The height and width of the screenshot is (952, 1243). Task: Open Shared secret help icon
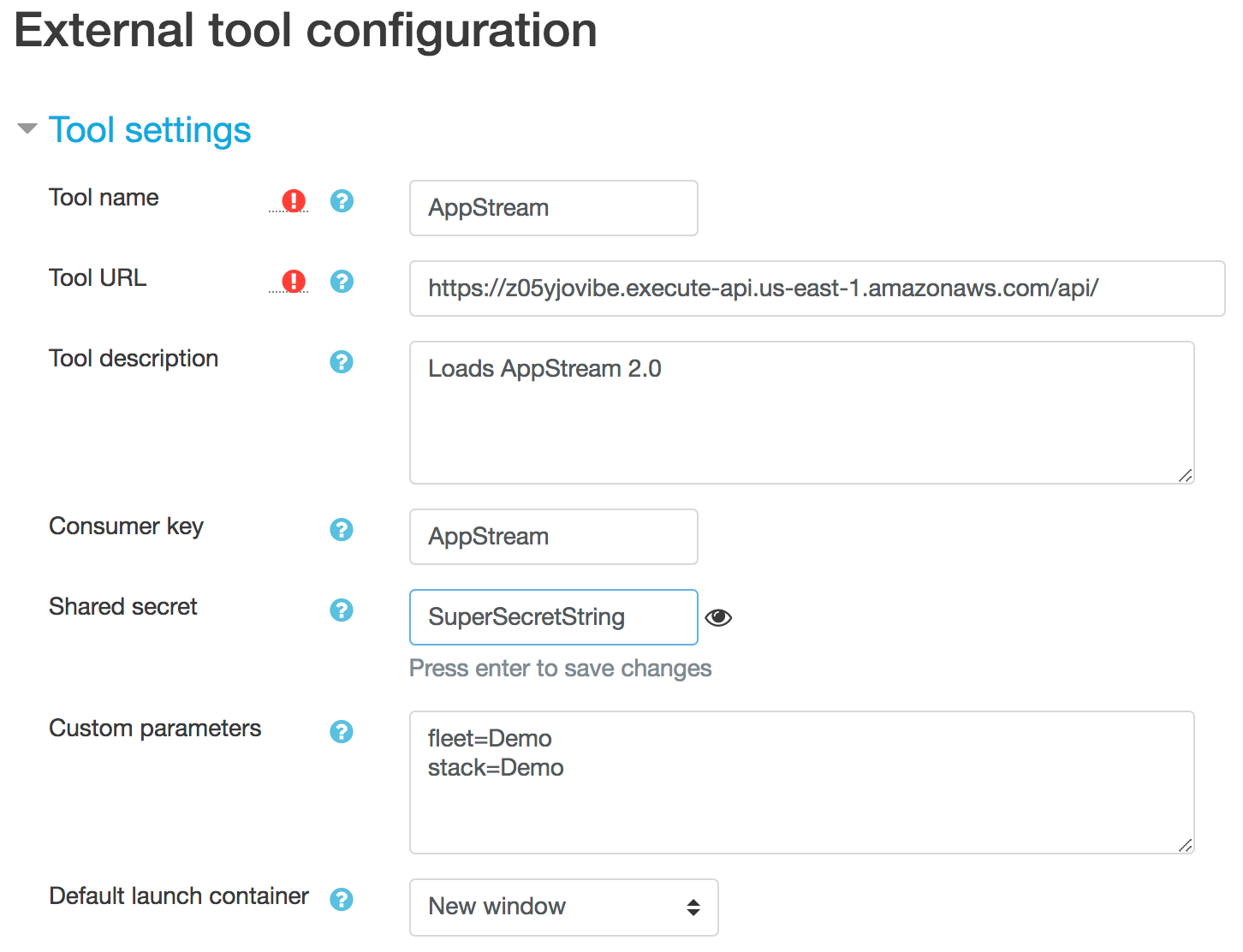coord(342,610)
